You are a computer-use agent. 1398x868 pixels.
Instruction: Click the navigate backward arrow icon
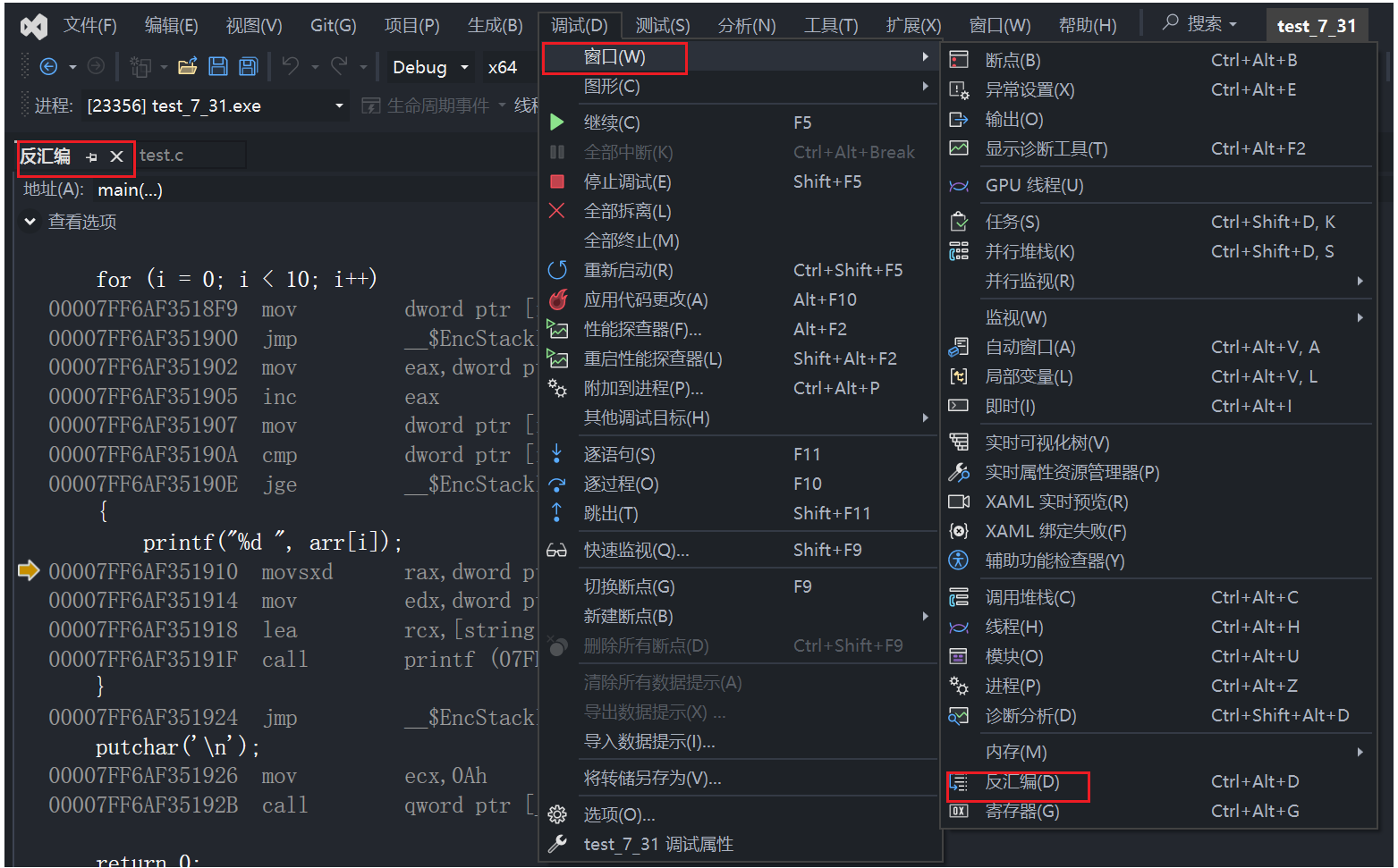coord(49,66)
